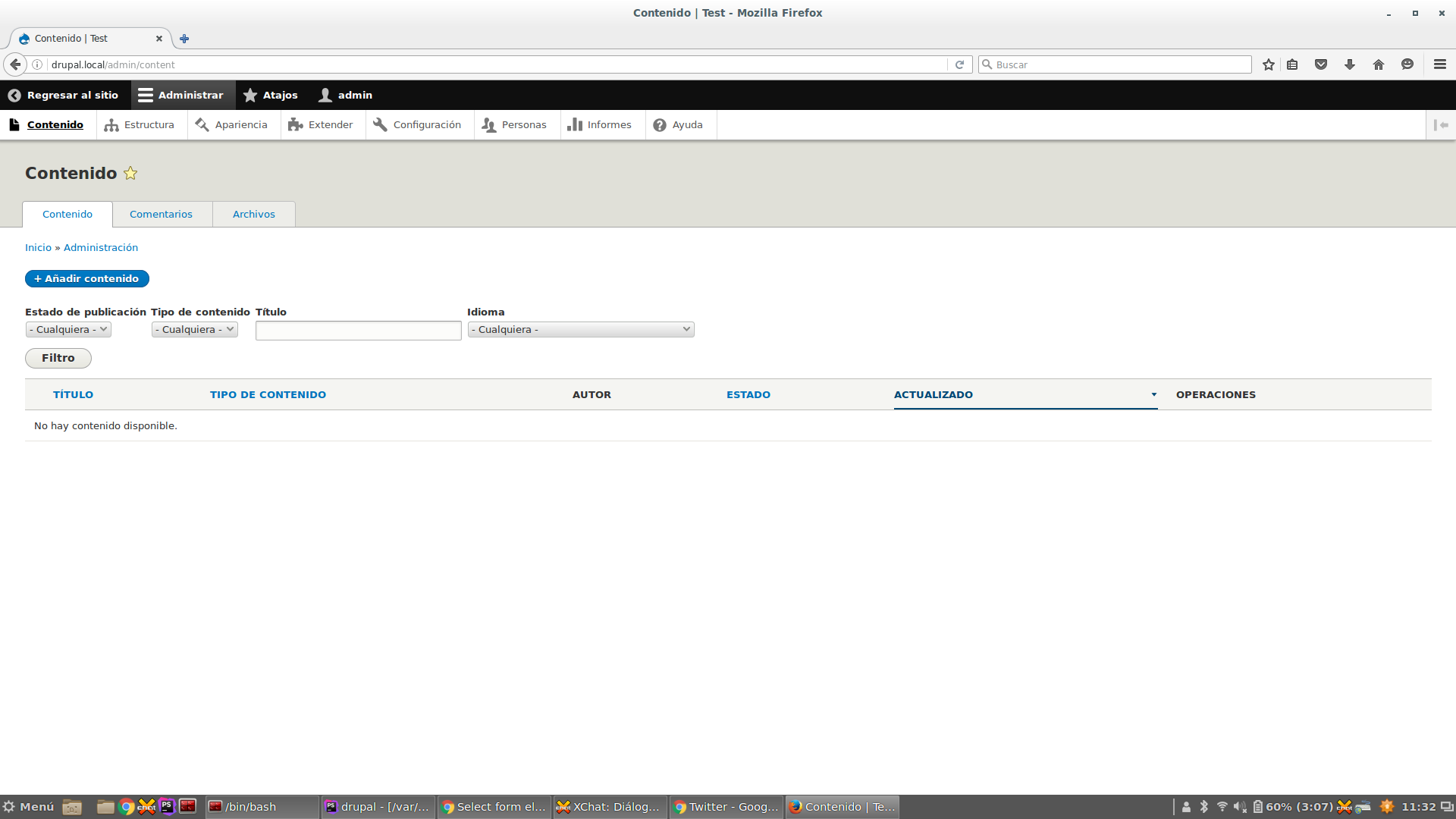Screen dimensions: 1456x819
Task: Open the chat bubble icon in Firefox toolbar
Action: [x=1407, y=64]
